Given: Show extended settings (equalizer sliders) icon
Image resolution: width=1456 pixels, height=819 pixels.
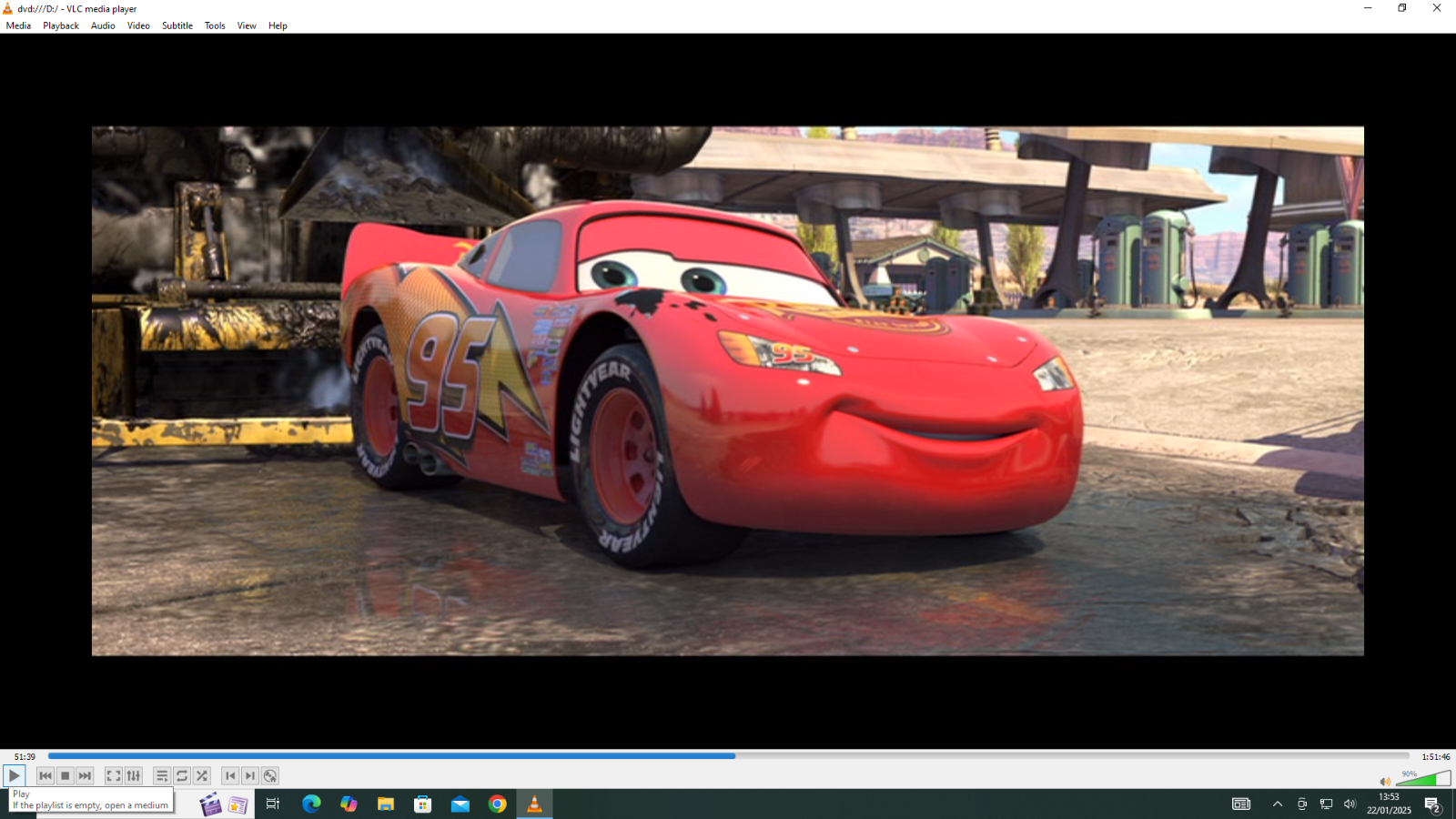Looking at the screenshot, I should pyautogui.click(x=134, y=776).
